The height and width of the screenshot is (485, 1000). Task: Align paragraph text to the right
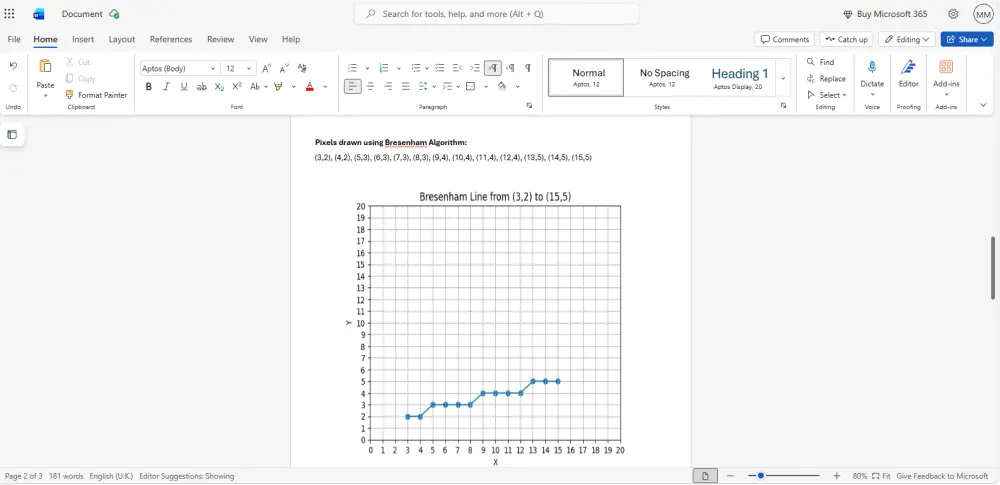(x=388, y=86)
